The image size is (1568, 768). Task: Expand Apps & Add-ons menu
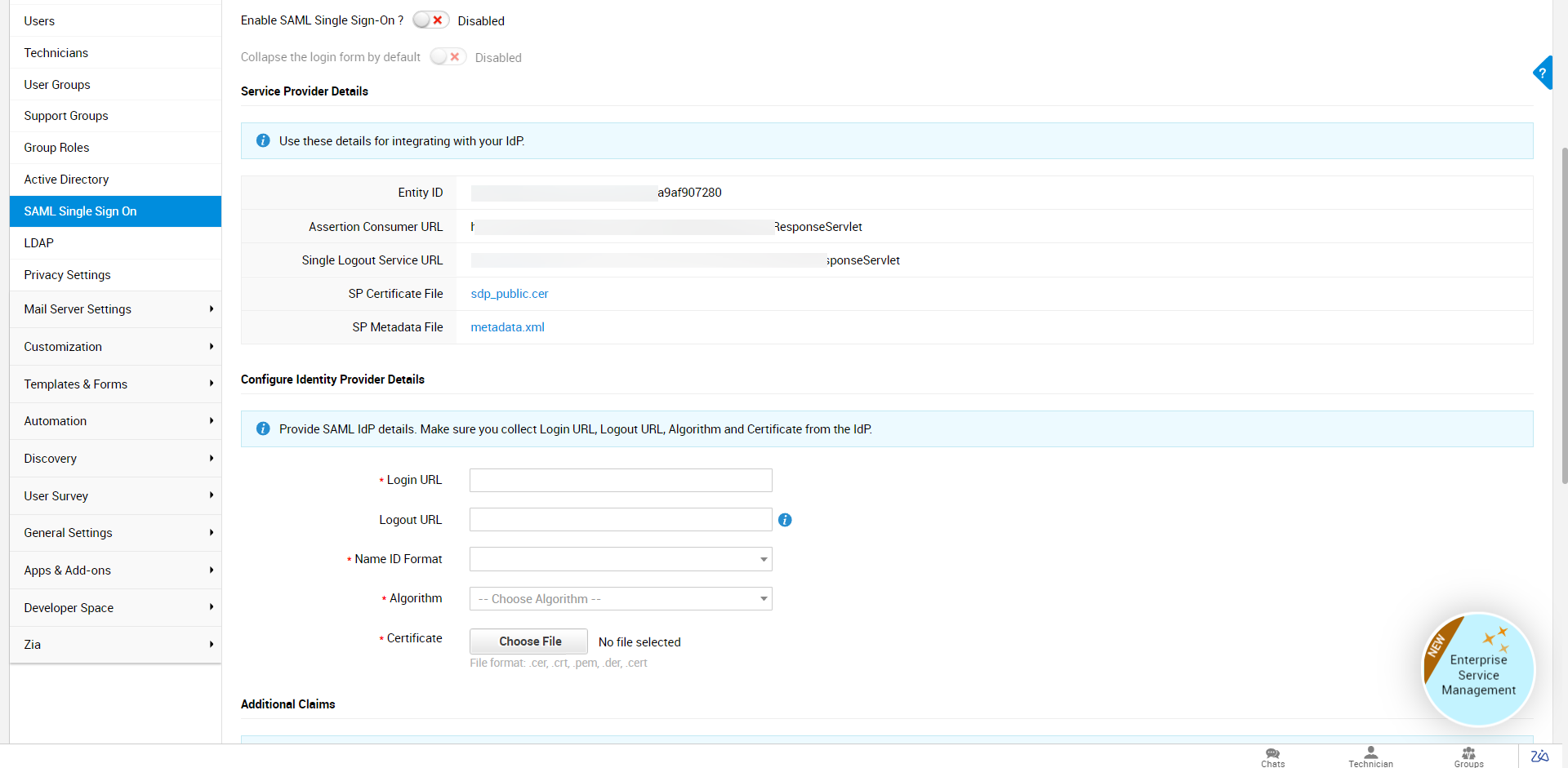click(115, 570)
